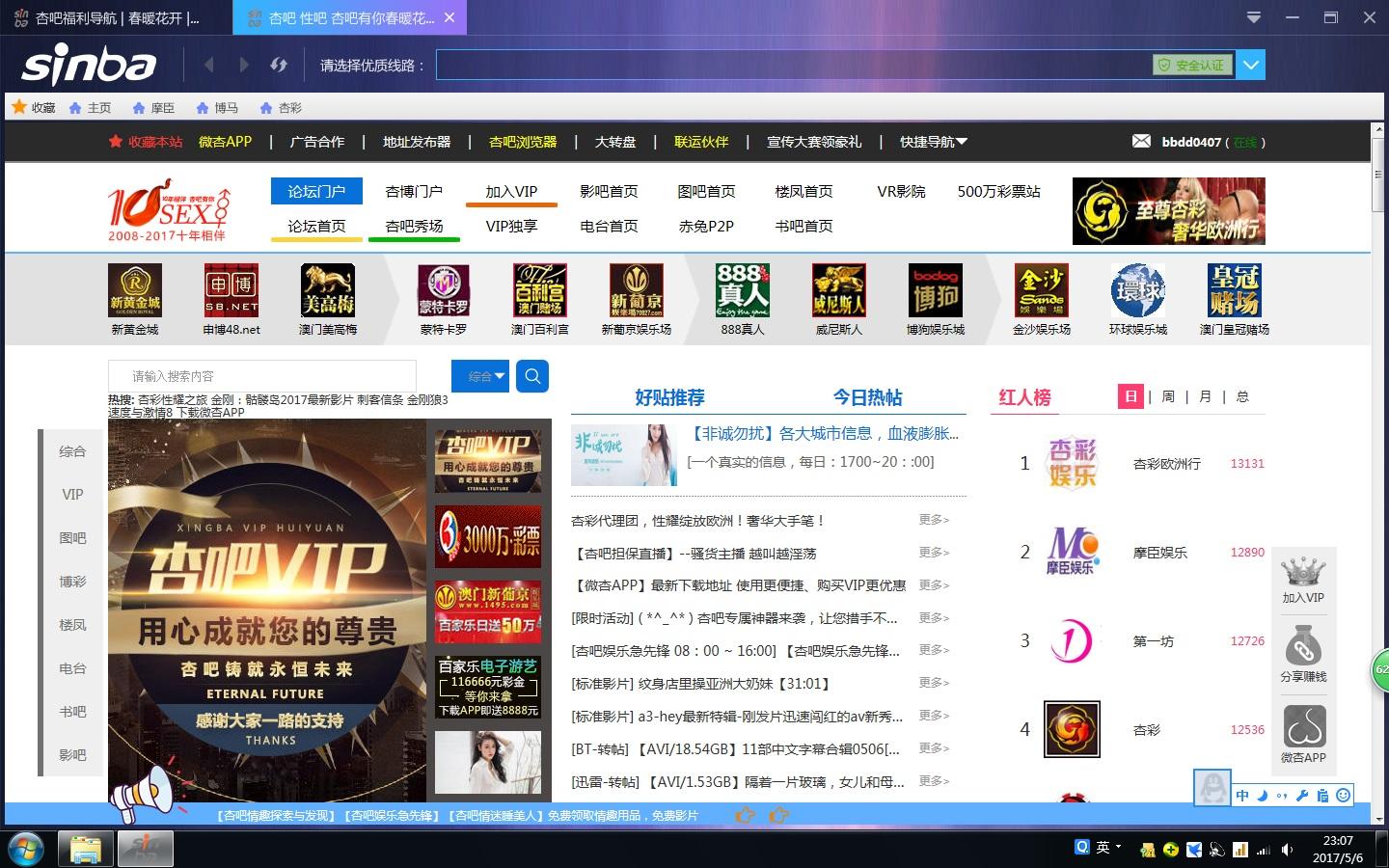Click the crown 加入VIP floating icon
1389x868 pixels.
coord(1302,580)
